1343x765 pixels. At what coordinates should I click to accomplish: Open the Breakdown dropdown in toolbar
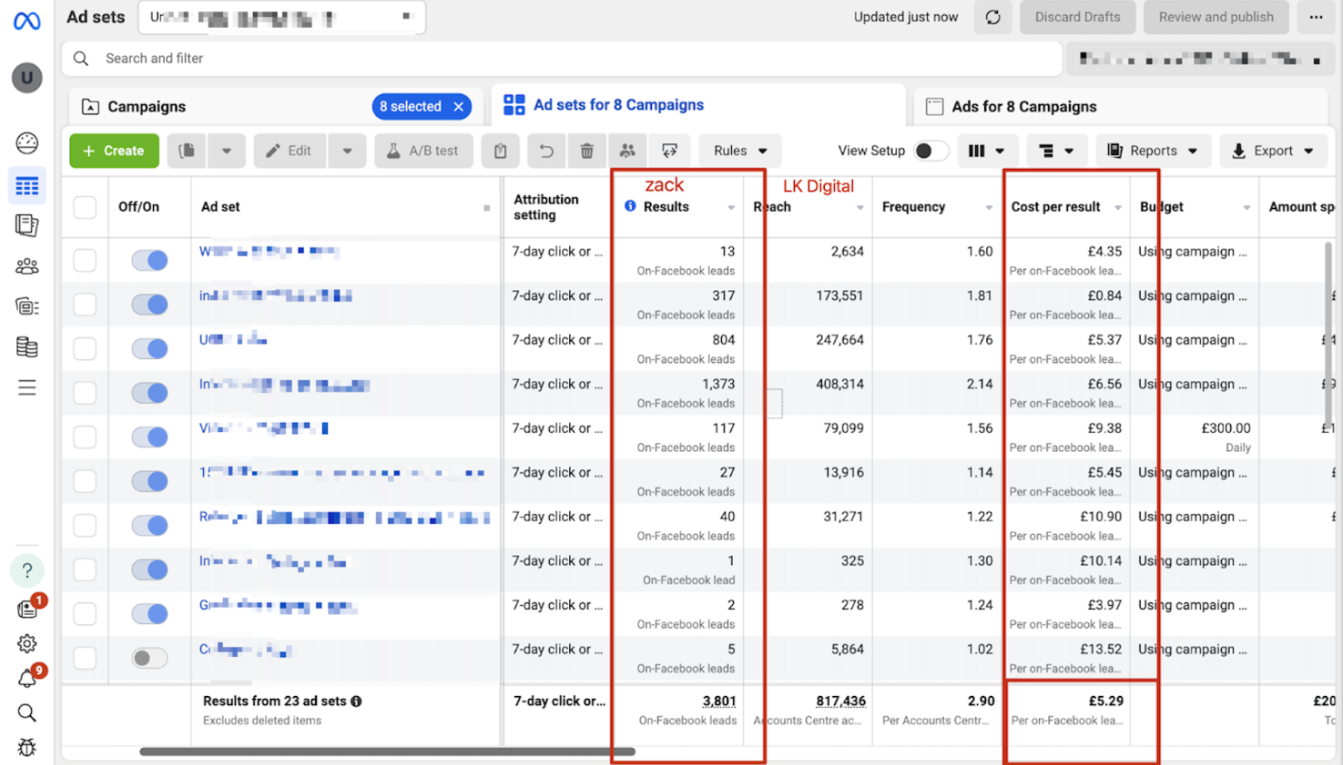(x=1056, y=151)
